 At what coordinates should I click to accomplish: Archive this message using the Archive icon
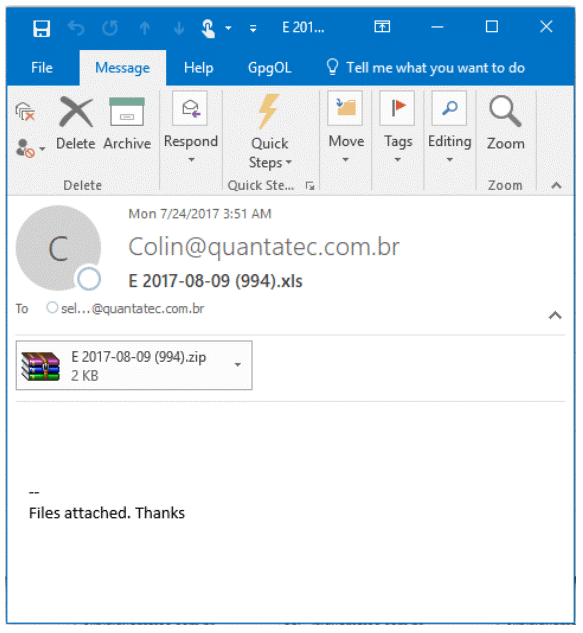(x=127, y=112)
